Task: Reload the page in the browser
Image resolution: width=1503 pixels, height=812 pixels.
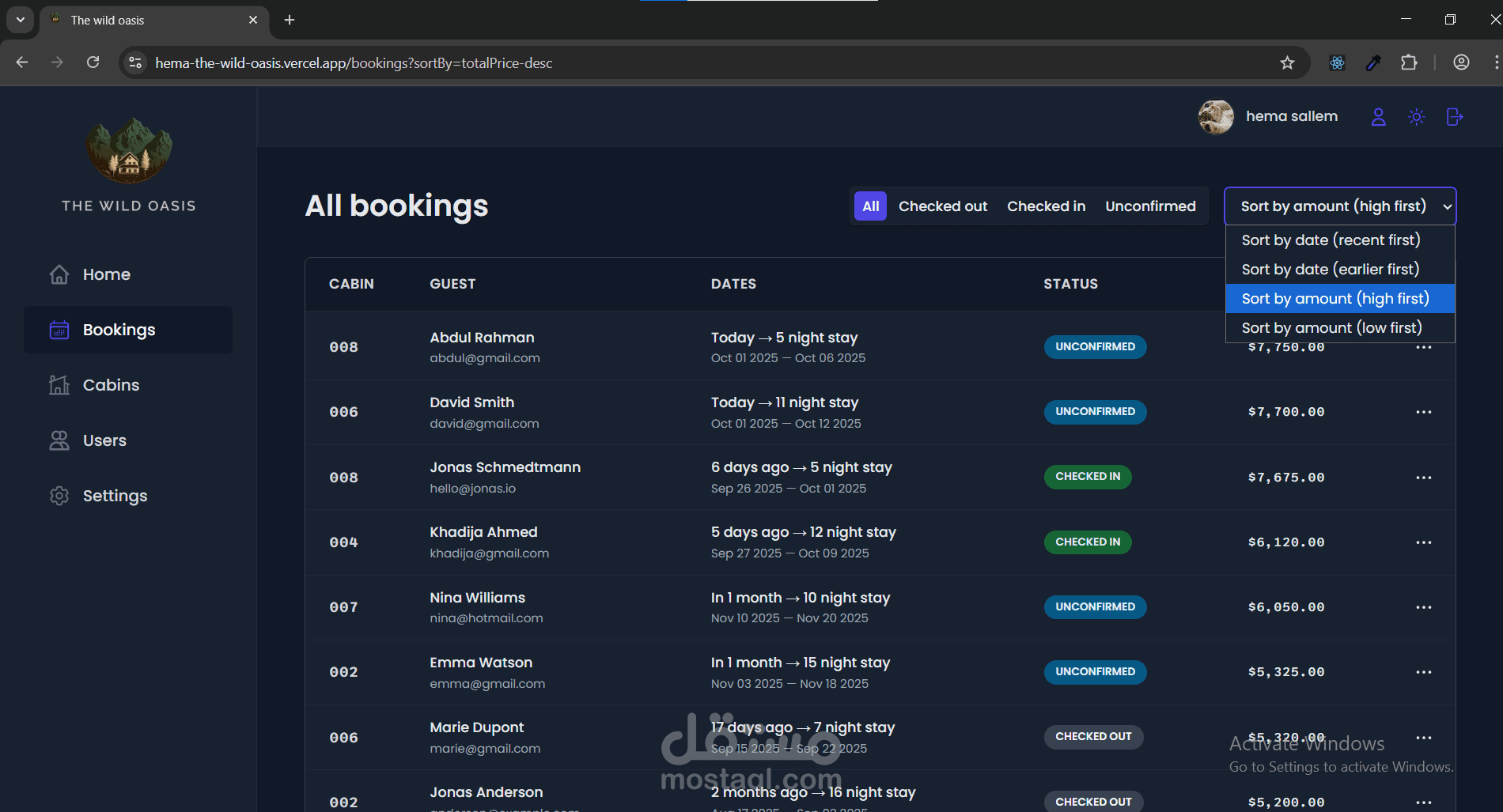Action: click(93, 62)
